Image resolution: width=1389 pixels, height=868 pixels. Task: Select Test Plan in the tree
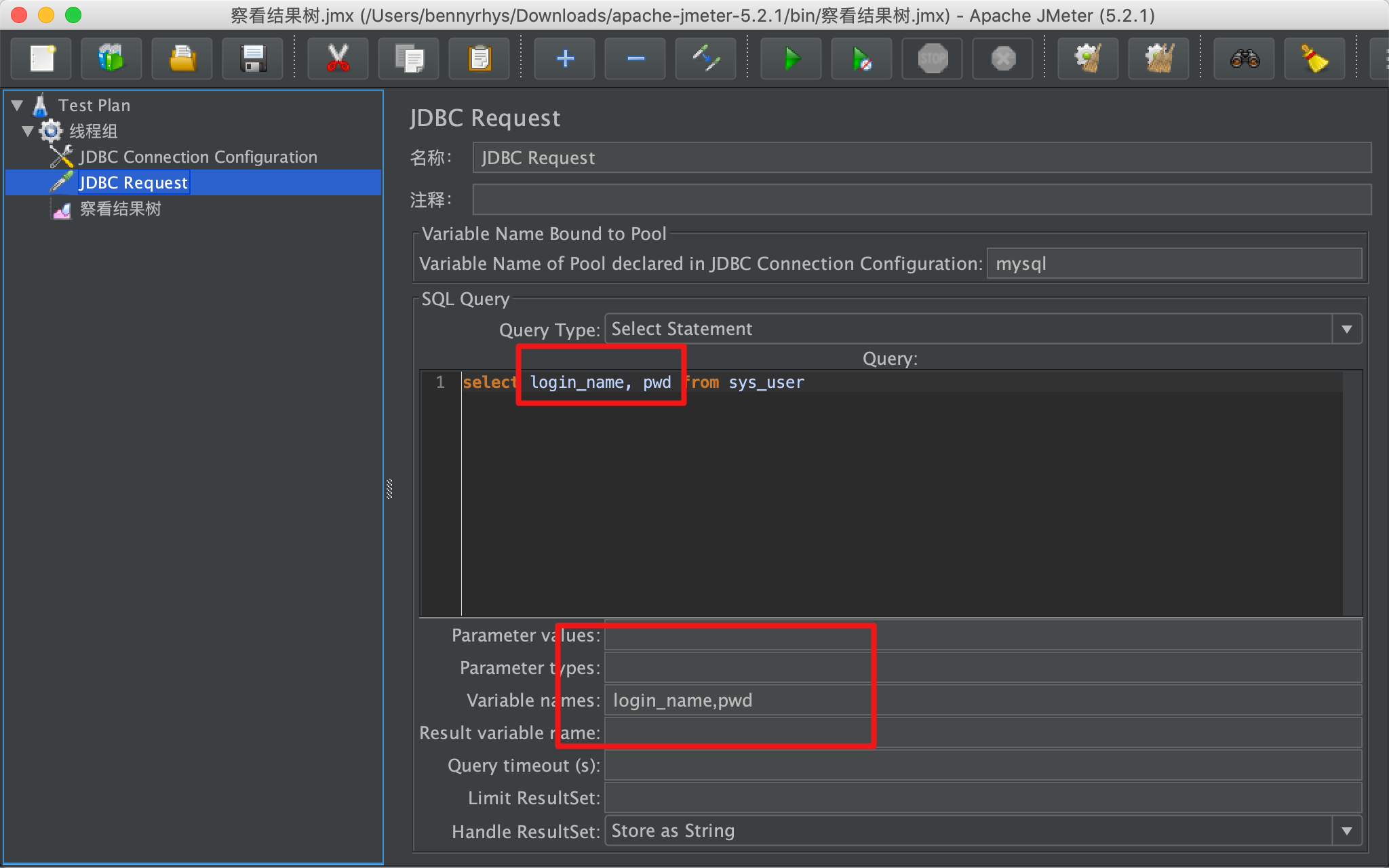click(94, 105)
